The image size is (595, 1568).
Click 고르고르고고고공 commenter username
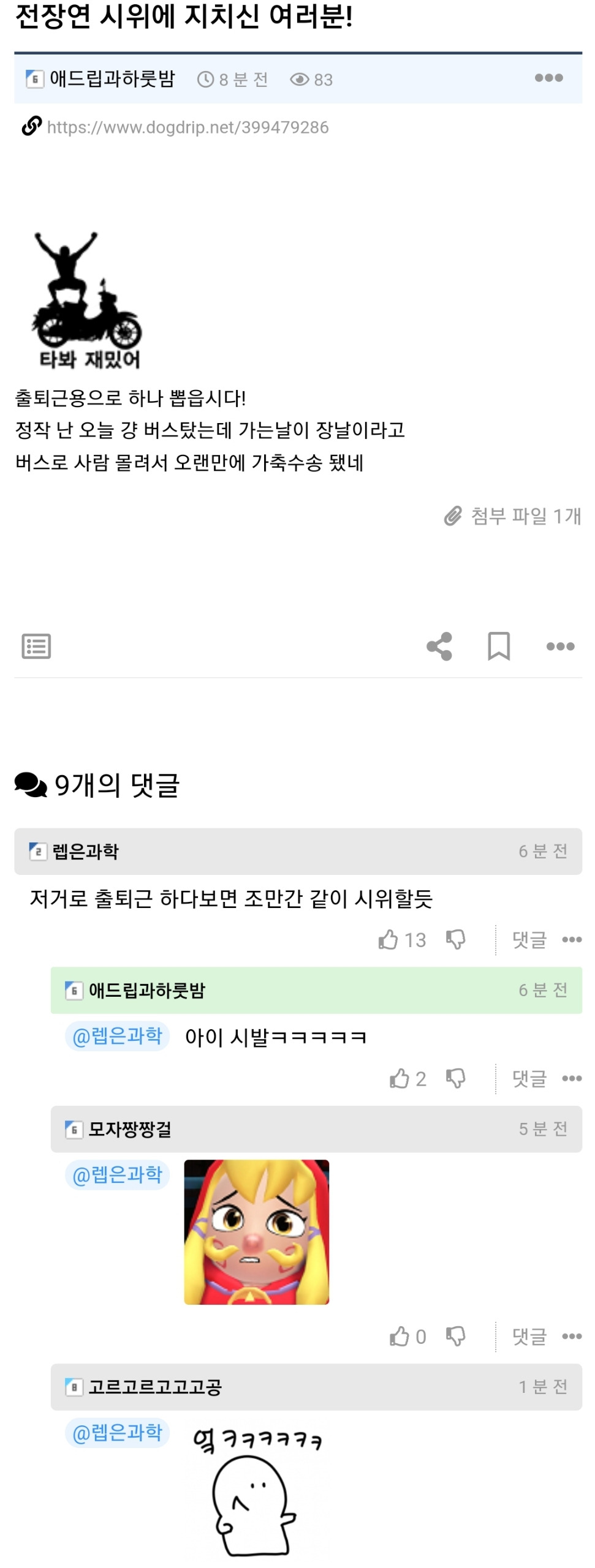pyautogui.click(x=154, y=1387)
